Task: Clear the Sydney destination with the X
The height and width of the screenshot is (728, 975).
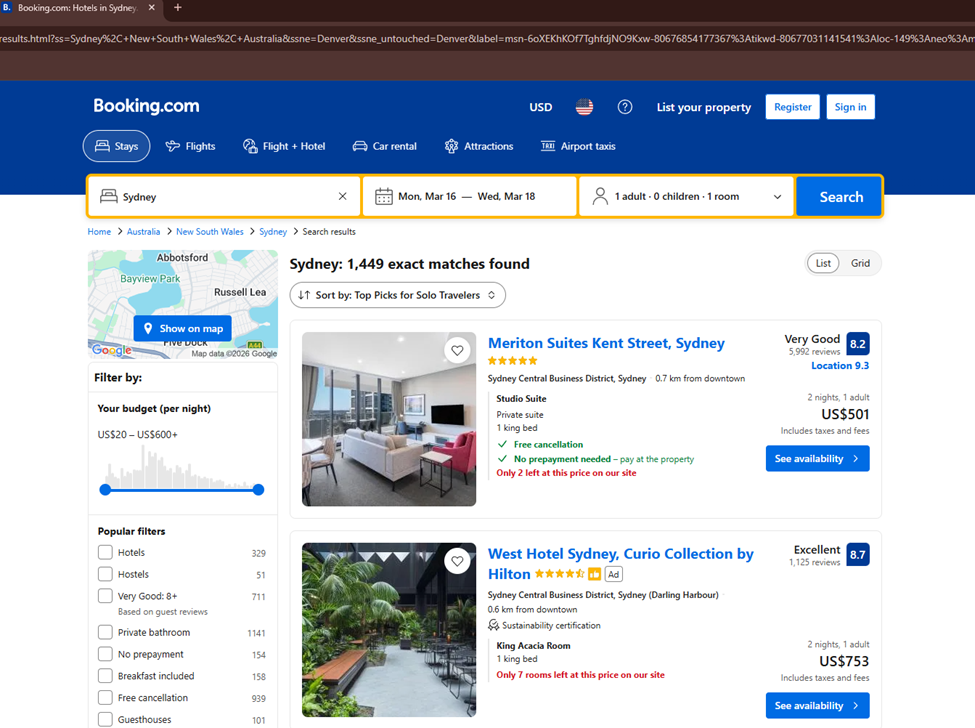Action: [x=343, y=196]
